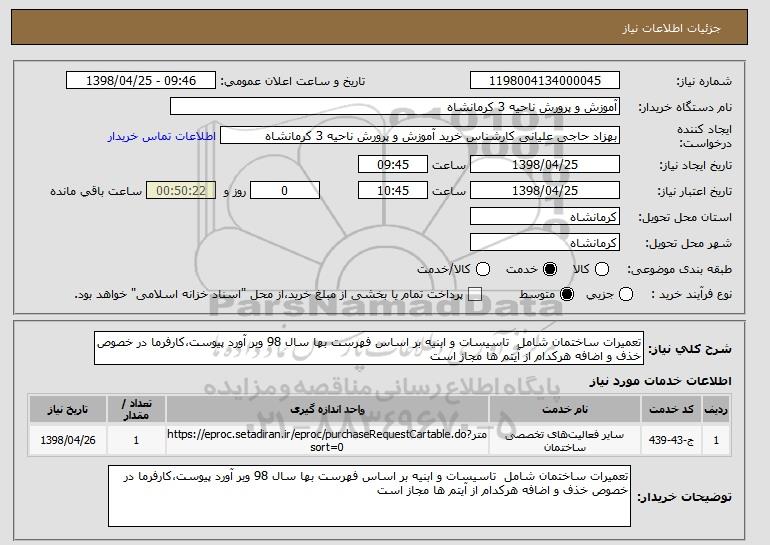The width and height of the screenshot is (770, 545).
Task: Open the اطلاعات تماس خریدار link
Action: (x=162, y=136)
